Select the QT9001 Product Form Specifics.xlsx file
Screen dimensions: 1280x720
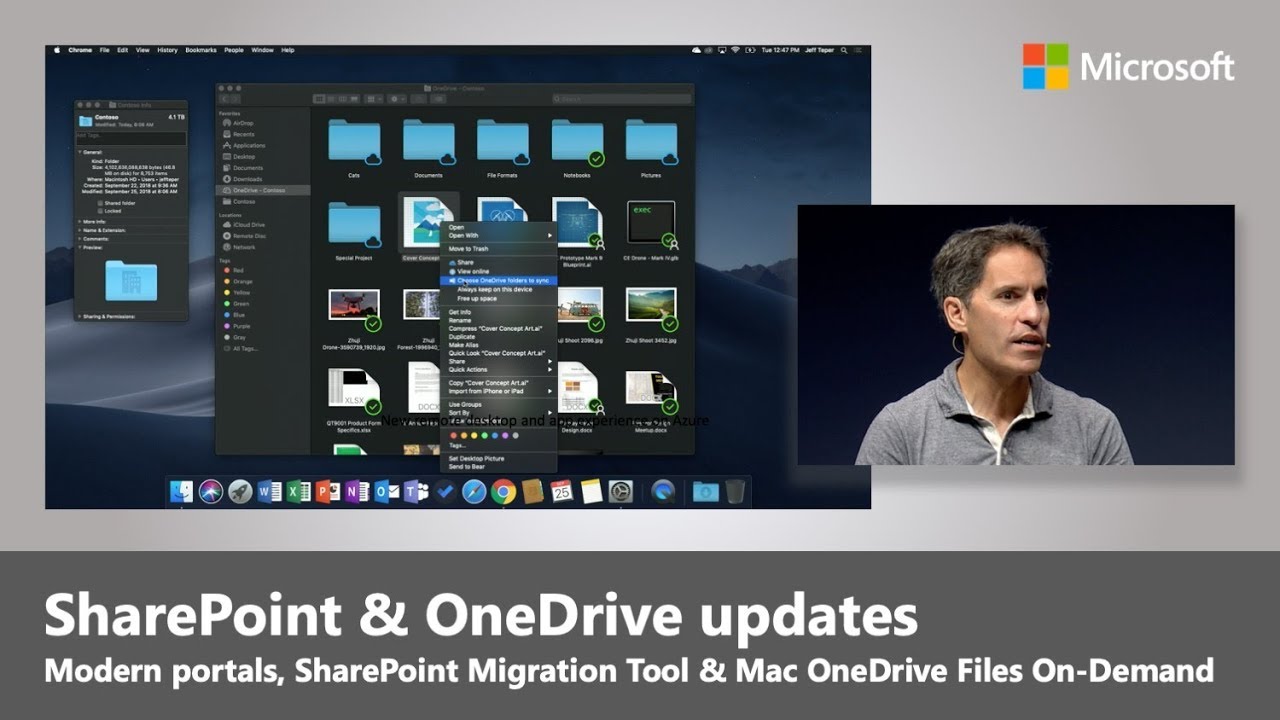click(354, 390)
